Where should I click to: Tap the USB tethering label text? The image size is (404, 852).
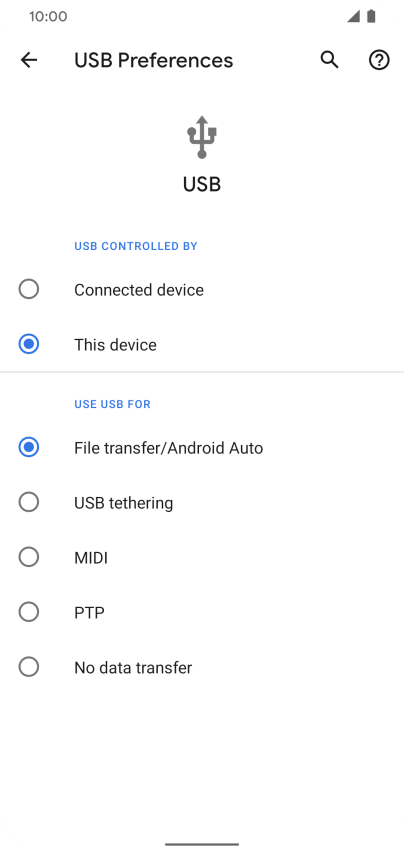point(124,503)
